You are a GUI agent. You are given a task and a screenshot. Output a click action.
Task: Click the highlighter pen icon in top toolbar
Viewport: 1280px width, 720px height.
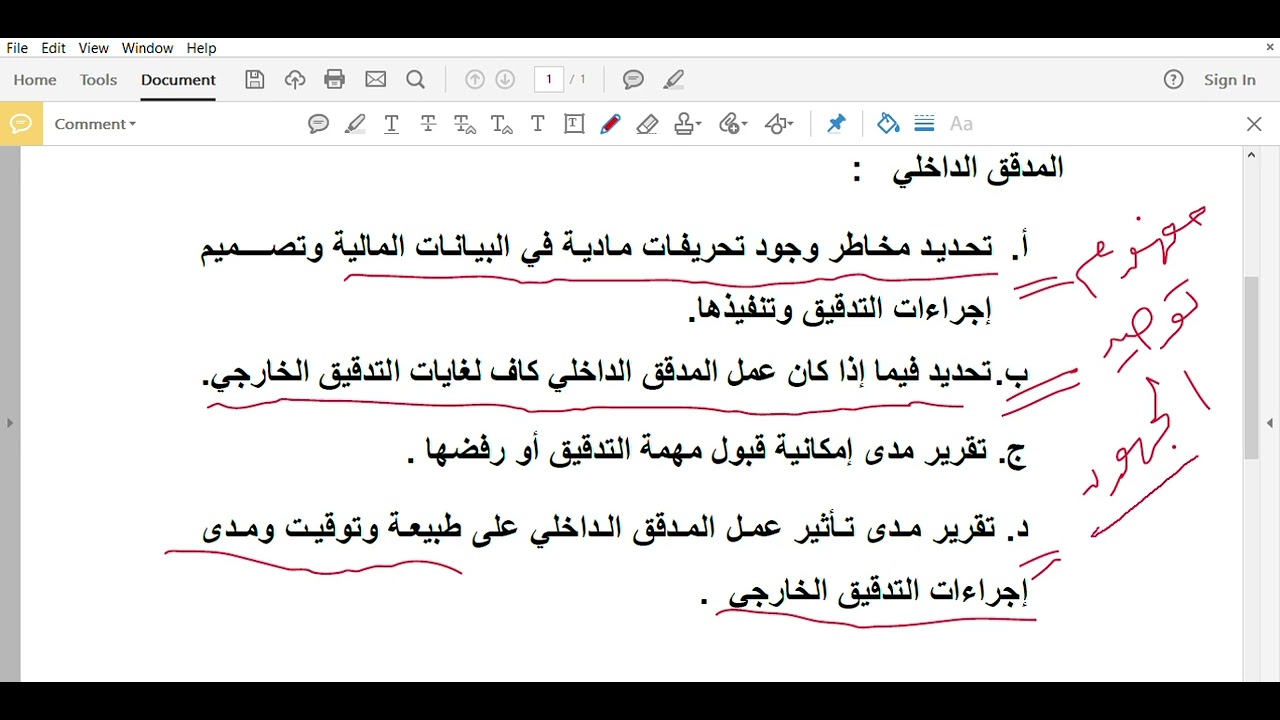[x=674, y=80]
